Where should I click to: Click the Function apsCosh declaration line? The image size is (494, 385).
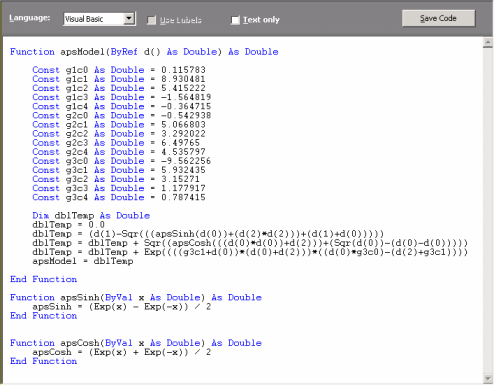(x=136, y=343)
